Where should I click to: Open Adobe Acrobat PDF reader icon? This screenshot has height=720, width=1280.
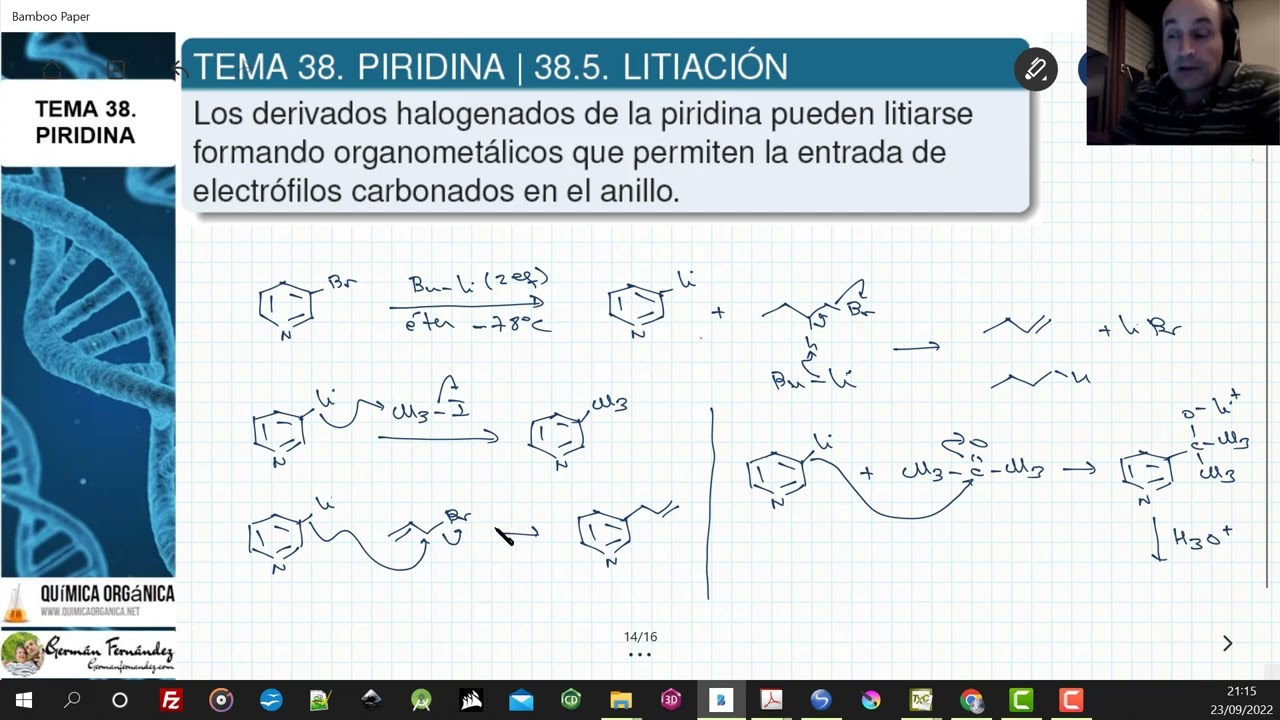(x=771, y=700)
